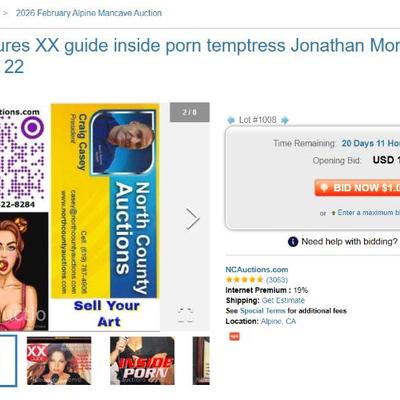Go to the previous lot using left arrow

[231, 120]
